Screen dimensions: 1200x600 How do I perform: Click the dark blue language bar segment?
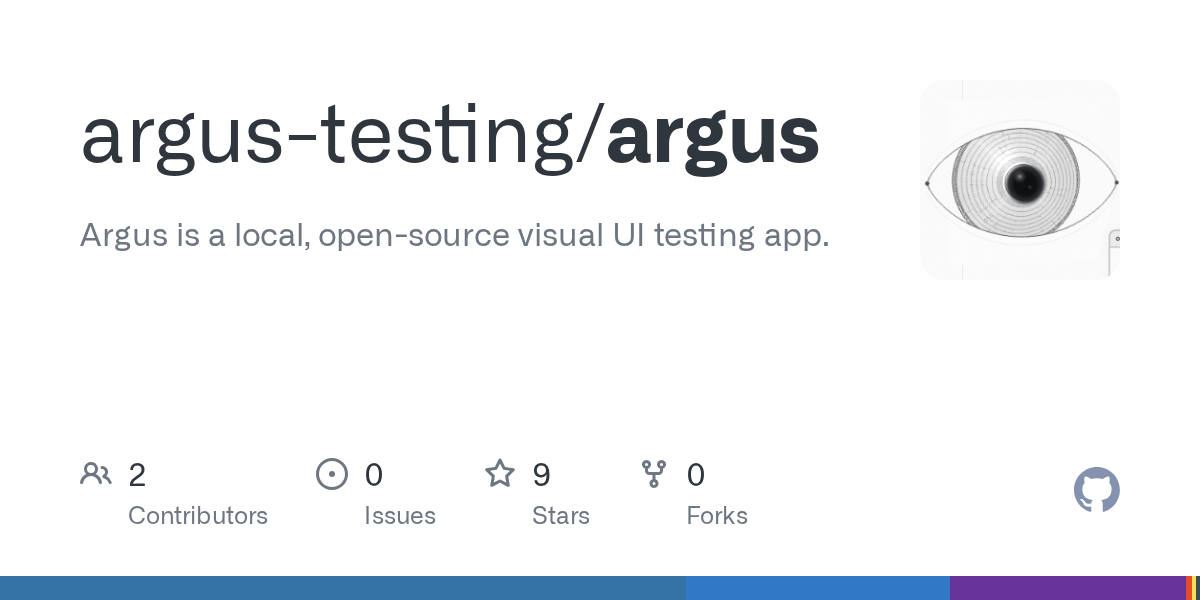click(x=343, y=588)
